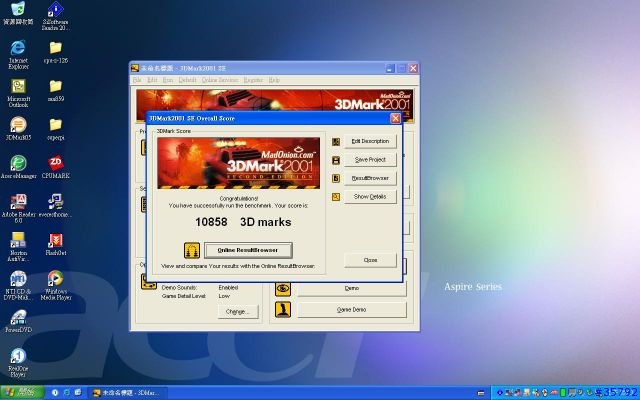The width and height of the screenshot is (640, 400).
Task: Select the cpu-z-126 folder icon
Action: point(56,52)
